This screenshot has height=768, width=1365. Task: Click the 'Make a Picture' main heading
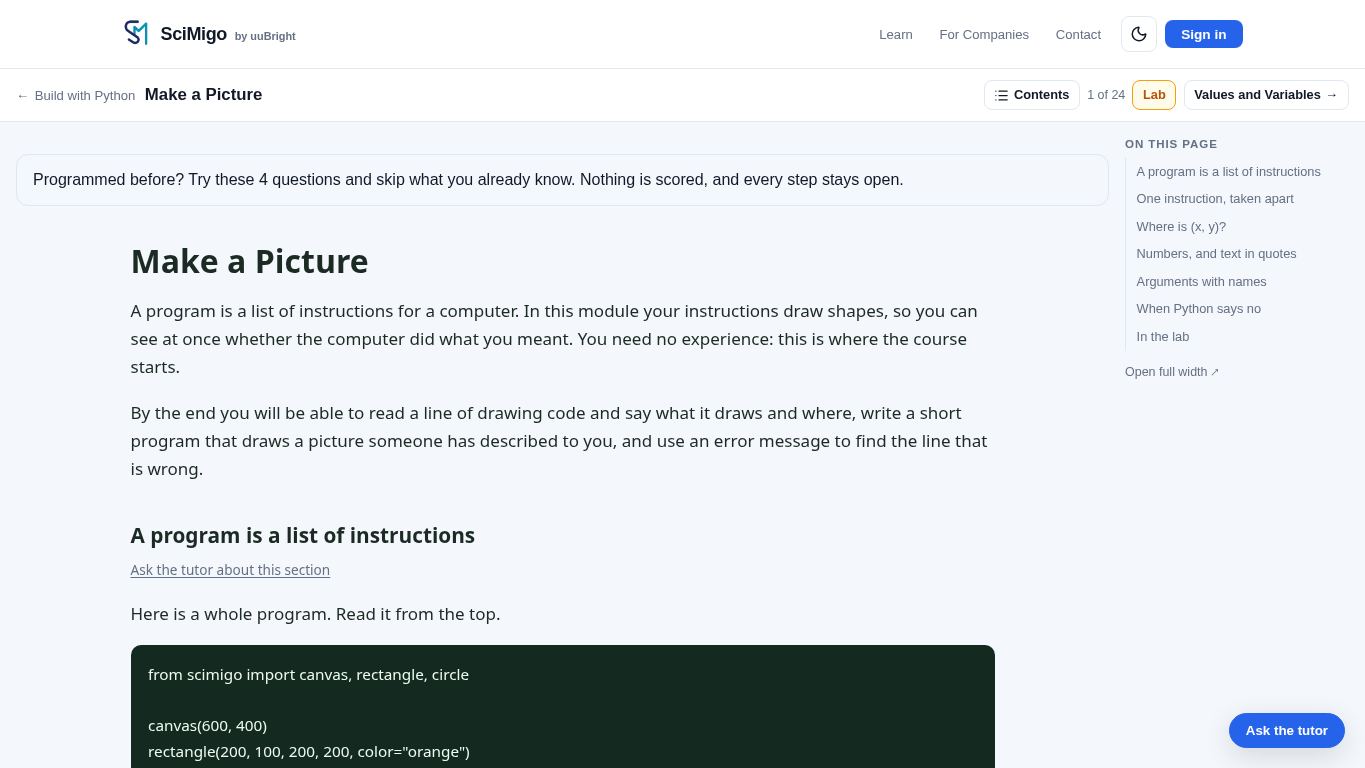[x=249, y=261]
